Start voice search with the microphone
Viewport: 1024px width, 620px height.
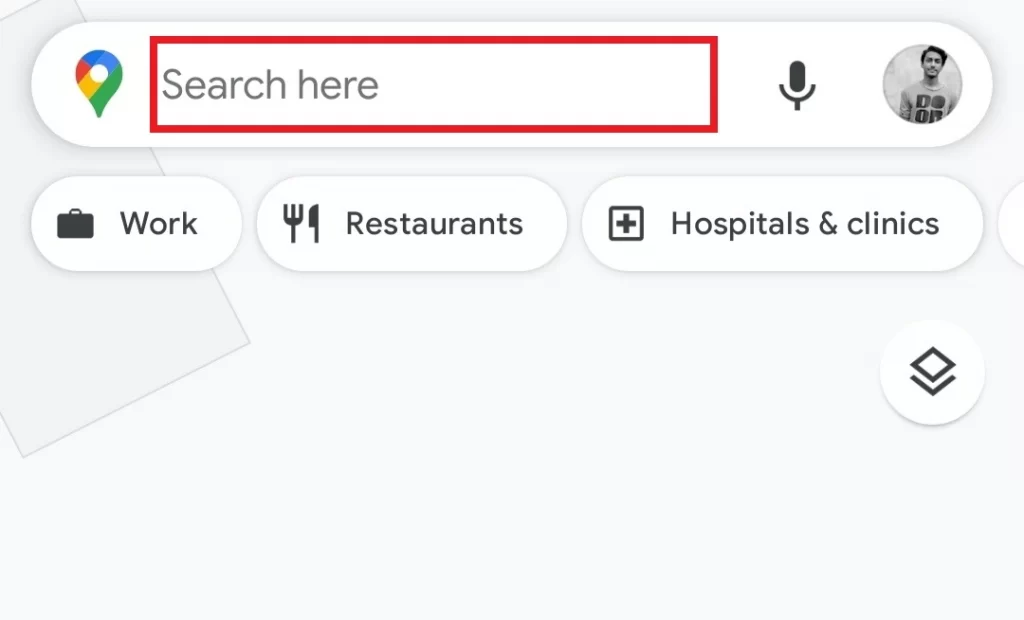pos(797,85)
